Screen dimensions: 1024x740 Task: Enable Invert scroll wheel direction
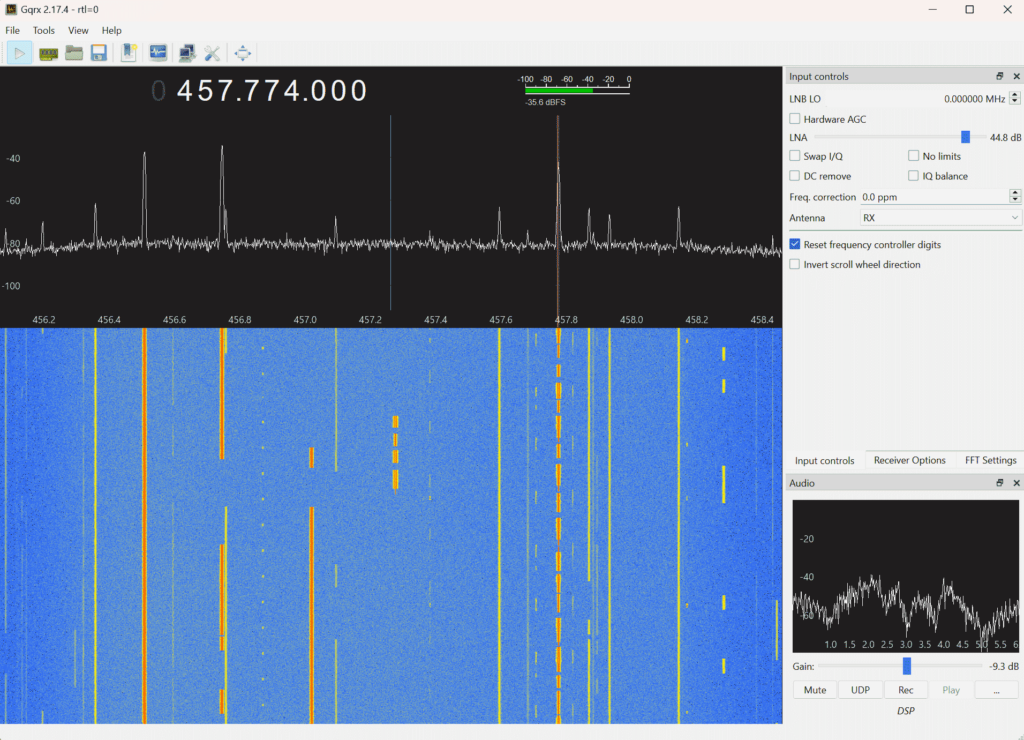pyautogui.click(x=795, y=265)
